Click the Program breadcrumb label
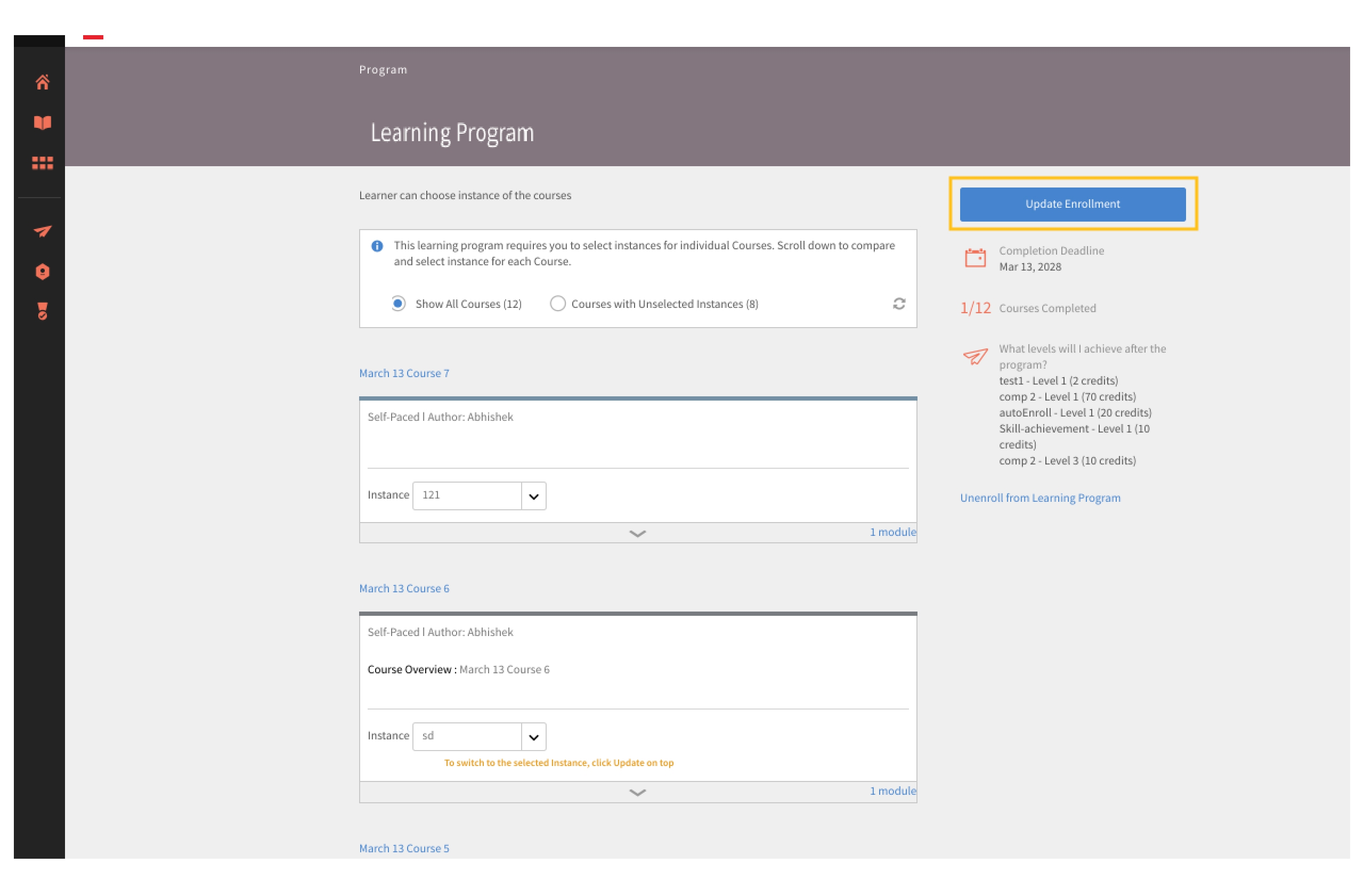The width and height of the screenshot is (1364, 896). 384,70
